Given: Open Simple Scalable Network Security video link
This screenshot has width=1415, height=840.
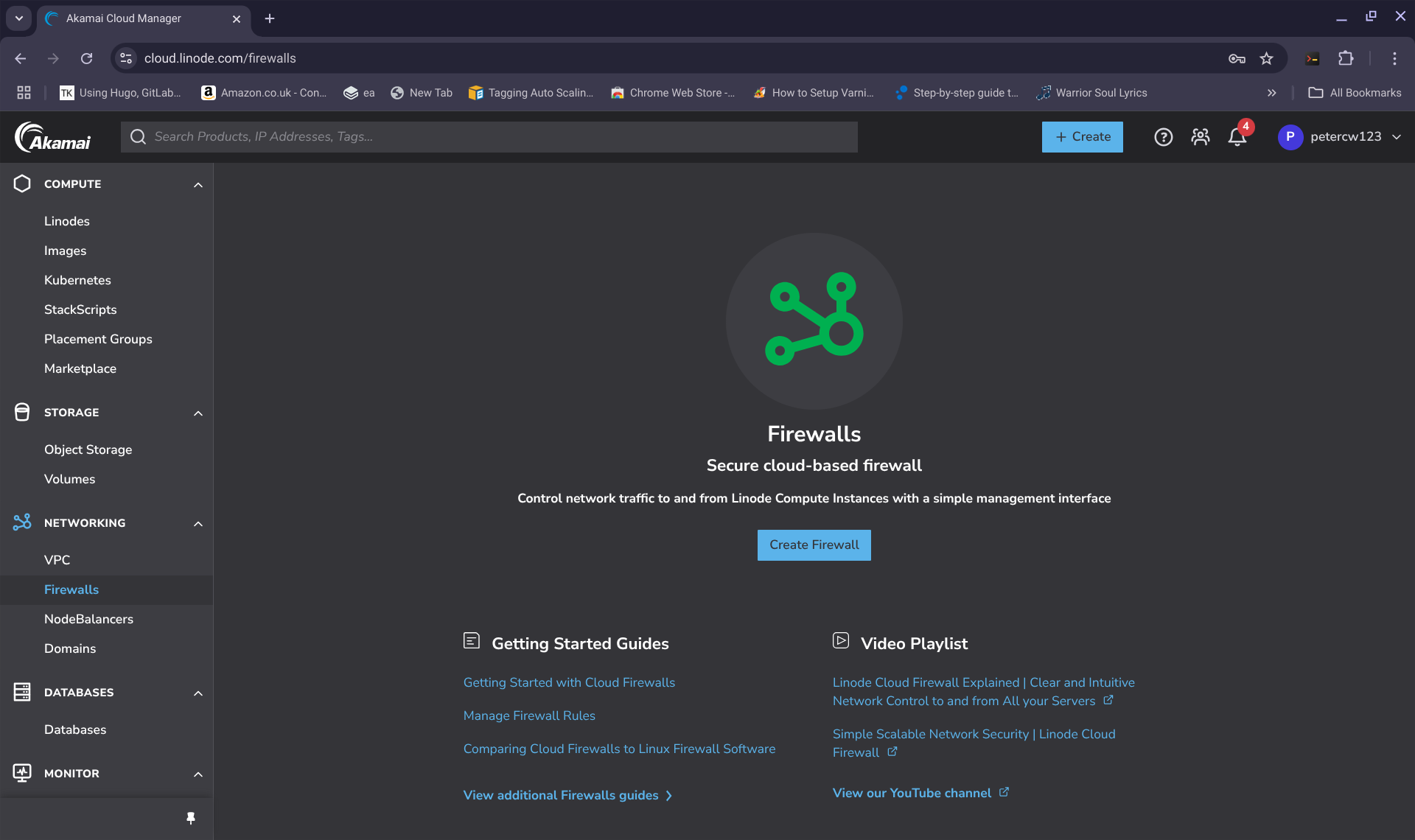Looking at the screenshot, I should (x=974, y=743).
